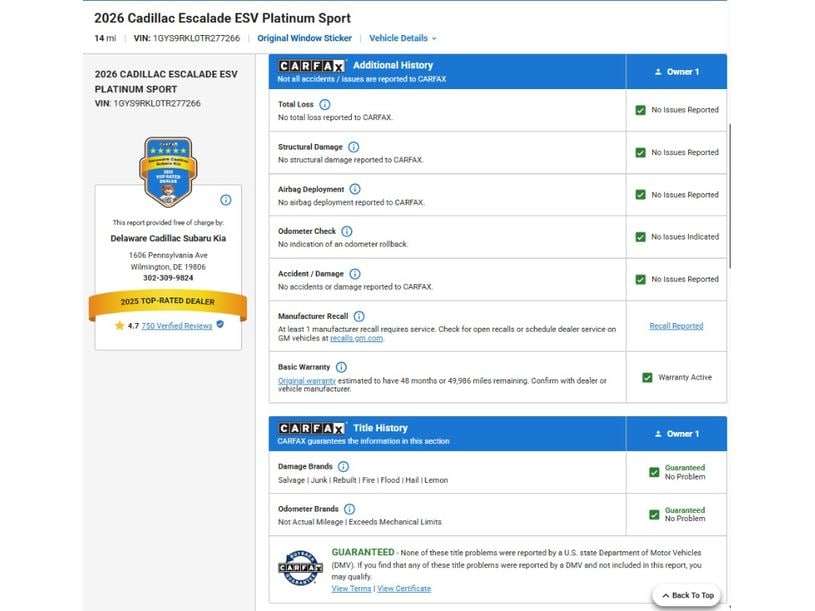The width and height of the screenshot is (815, 611).
Task: Click the 4.7 rating number
Action: tap(133, 326)
